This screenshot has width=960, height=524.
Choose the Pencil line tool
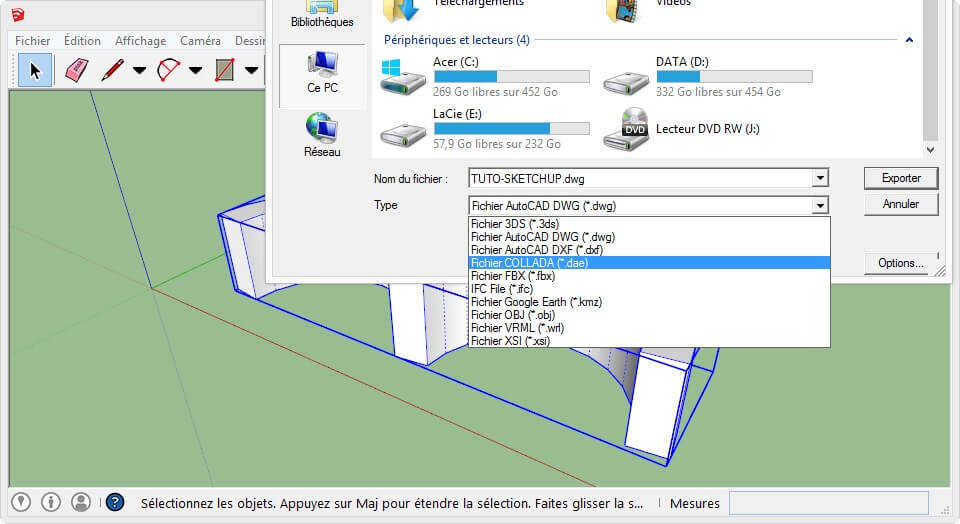[112, 70]
